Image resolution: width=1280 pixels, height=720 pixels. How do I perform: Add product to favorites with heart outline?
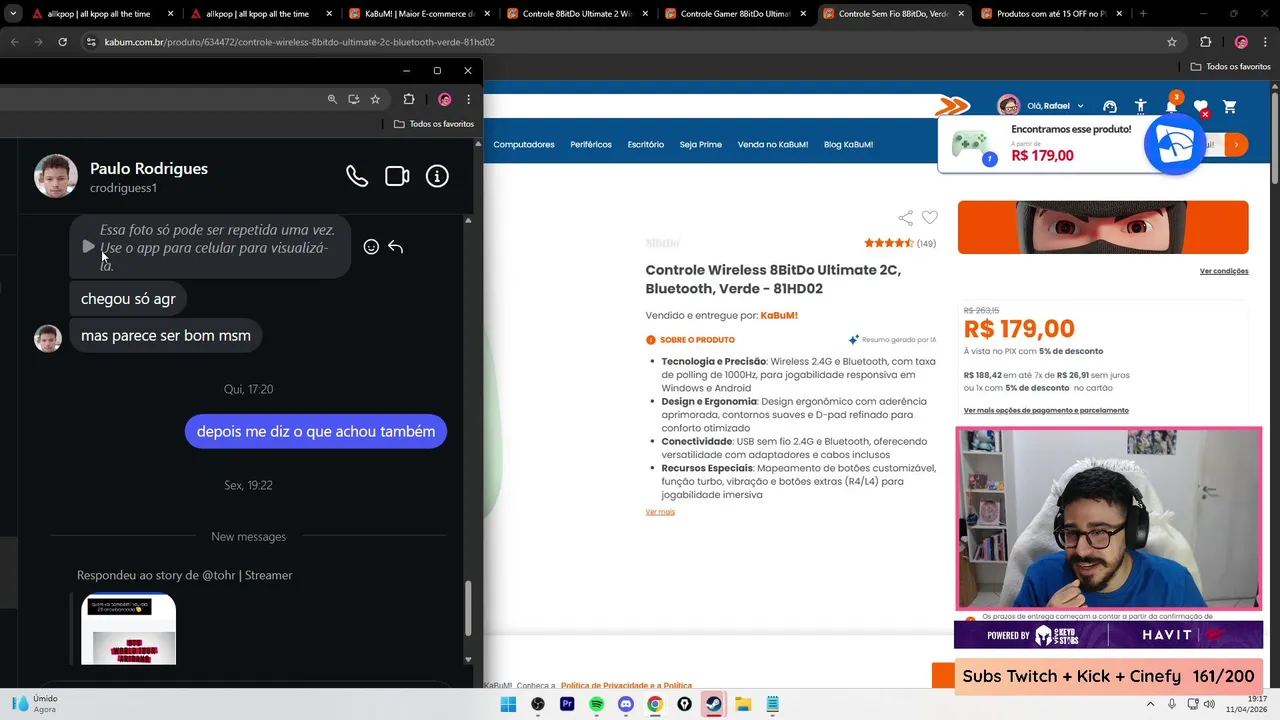930,218
